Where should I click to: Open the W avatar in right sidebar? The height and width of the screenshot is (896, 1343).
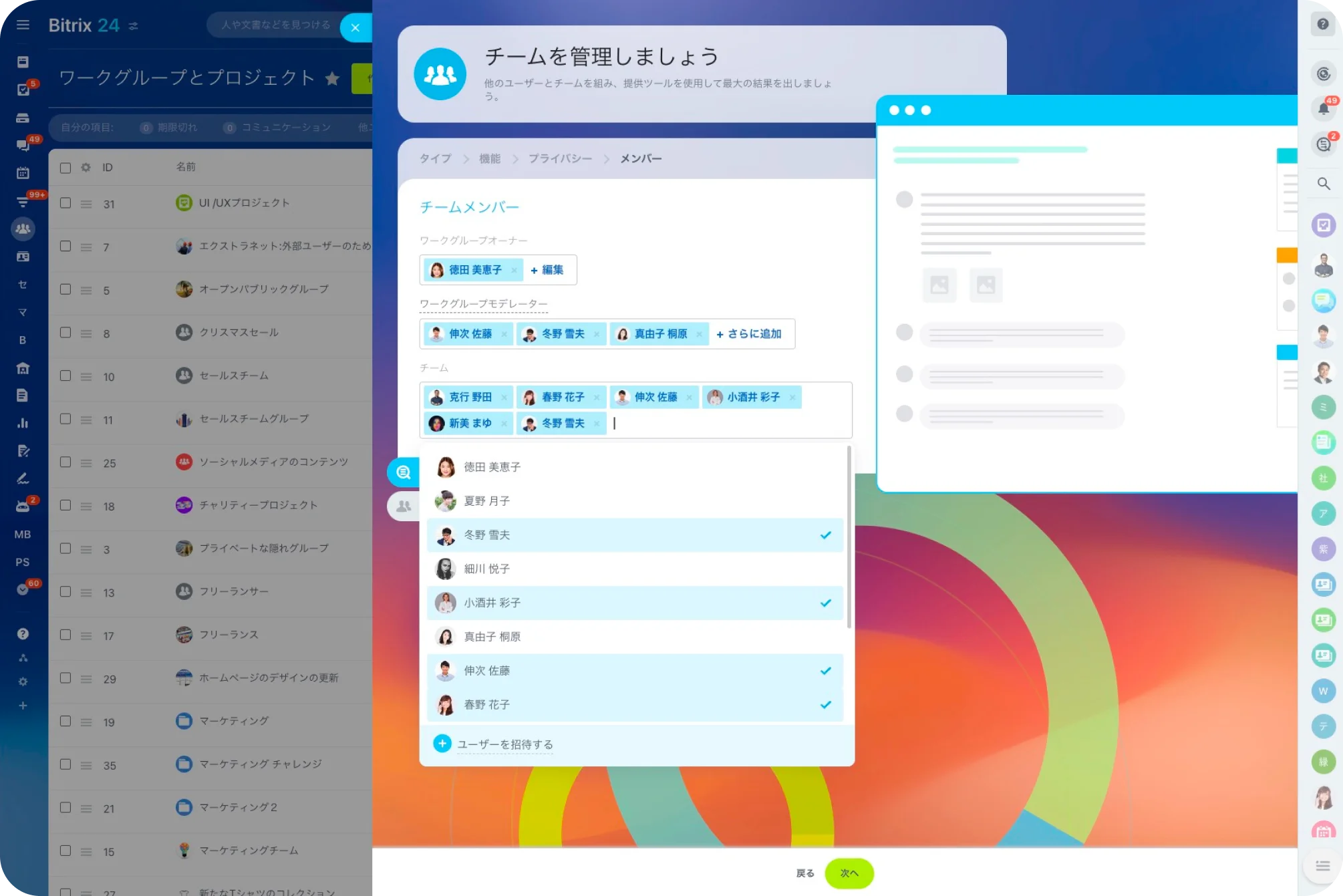coord(1324,691)
